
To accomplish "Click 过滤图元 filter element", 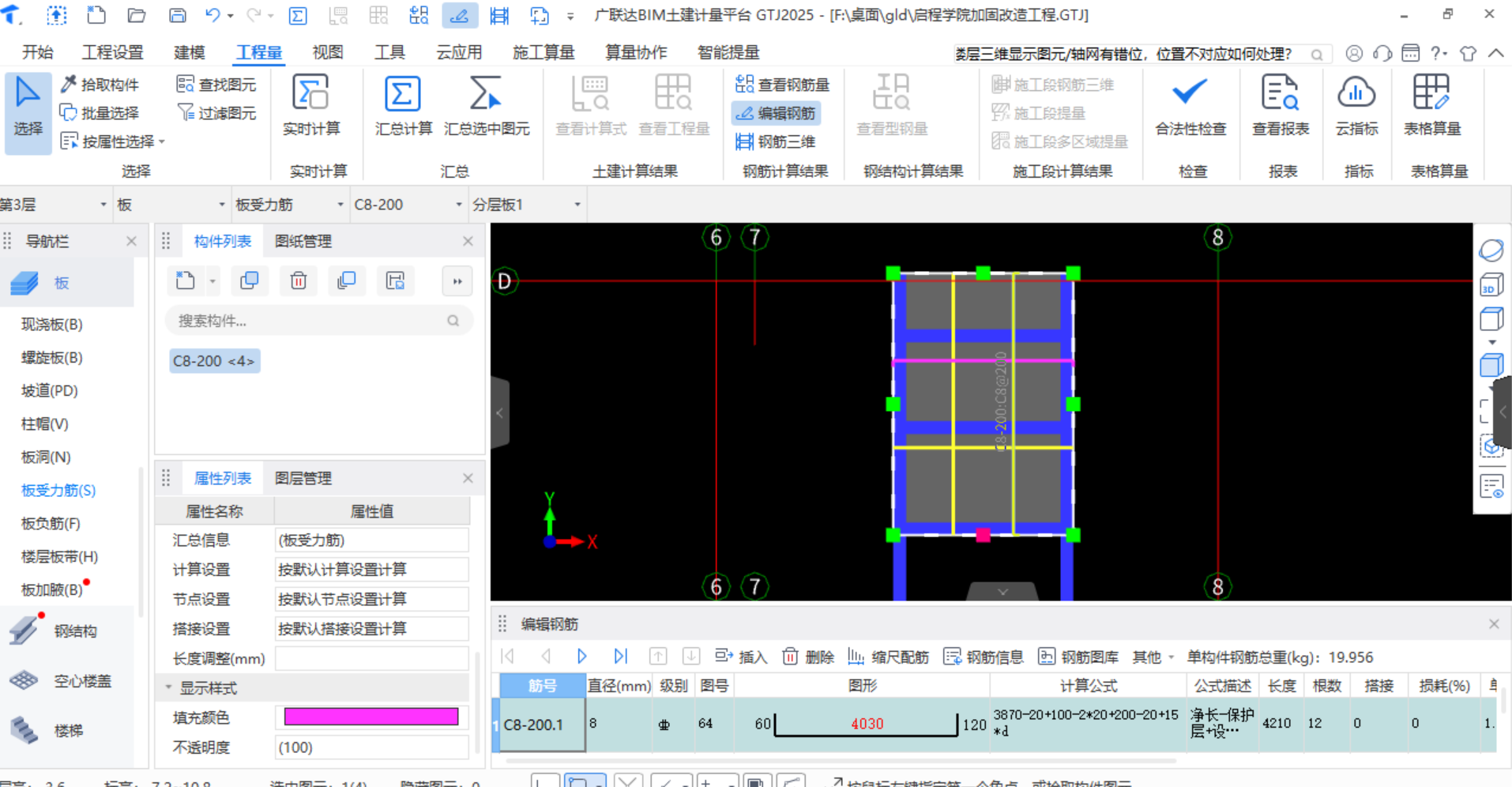I will coord(216,113).
